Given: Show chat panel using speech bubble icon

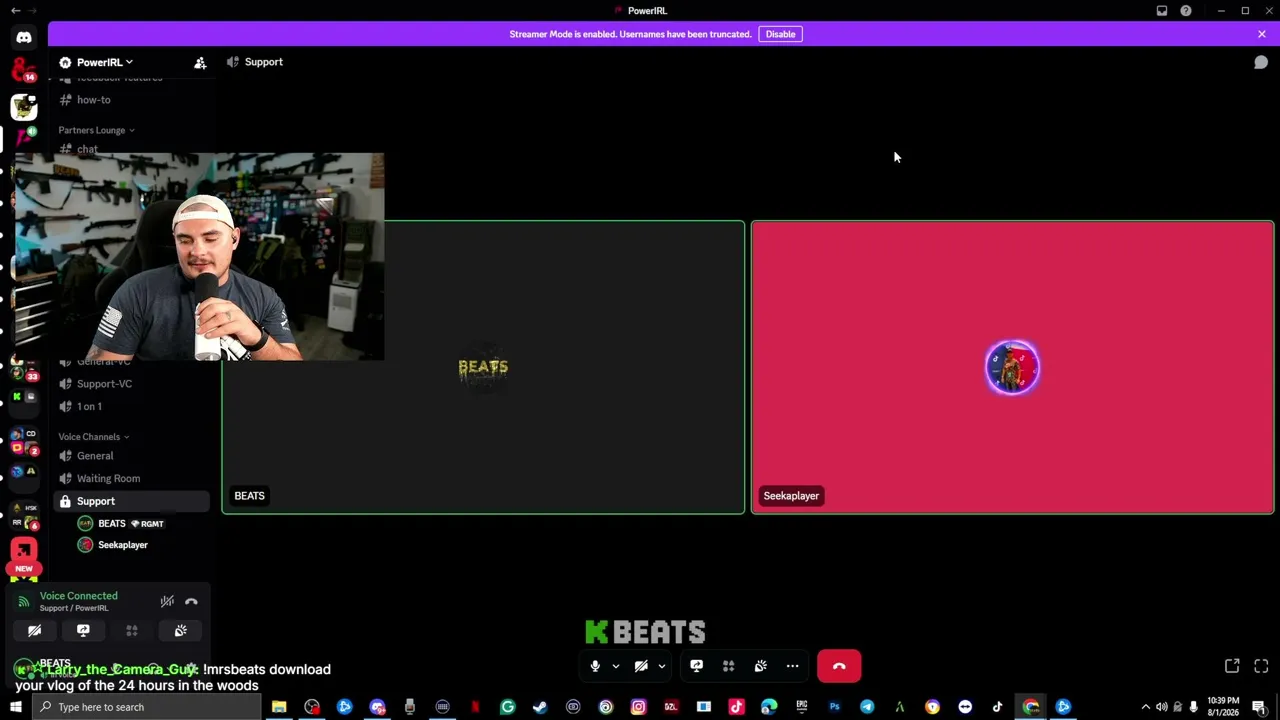Looking at the screenshot, I should tap(1261, 62).
